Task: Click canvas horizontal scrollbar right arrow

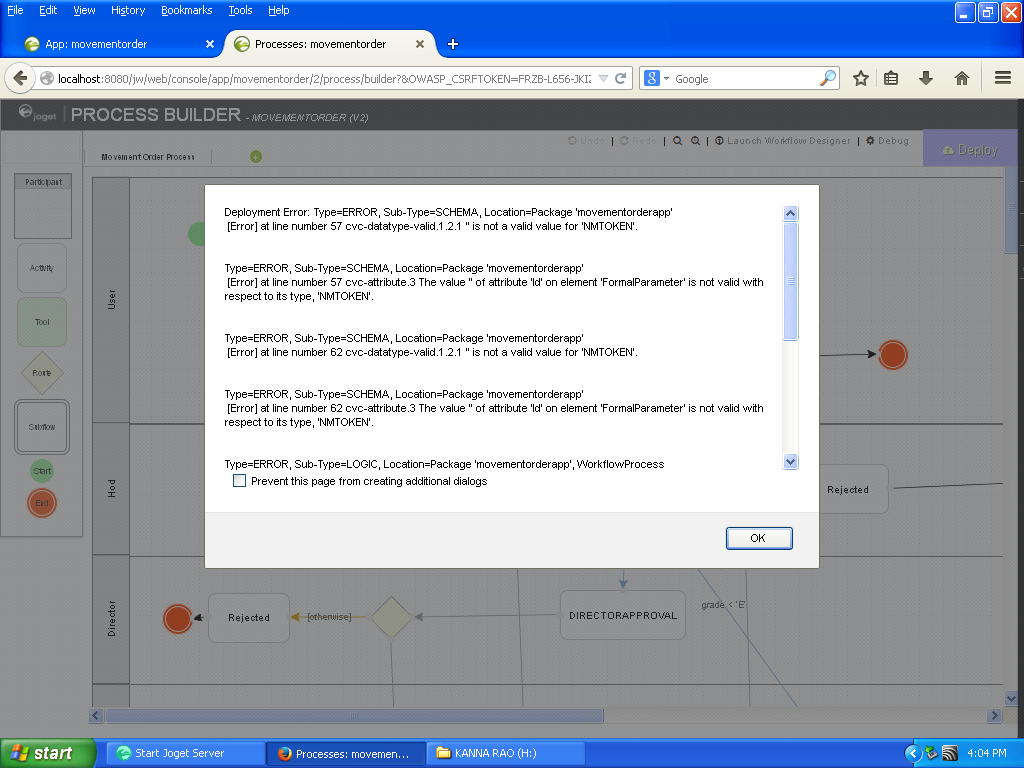Action: click(x=995, y=716)
